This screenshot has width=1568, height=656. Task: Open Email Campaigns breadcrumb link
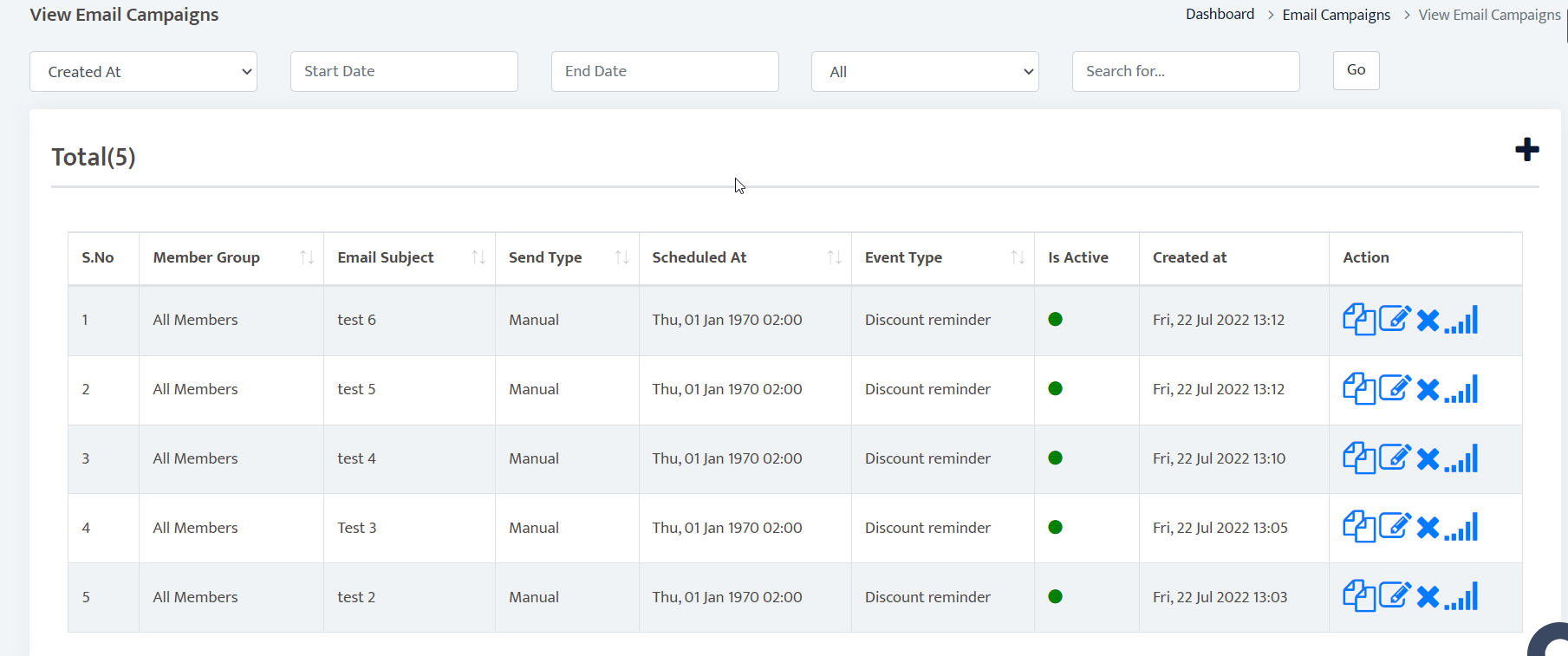(x=1336, y=15)
